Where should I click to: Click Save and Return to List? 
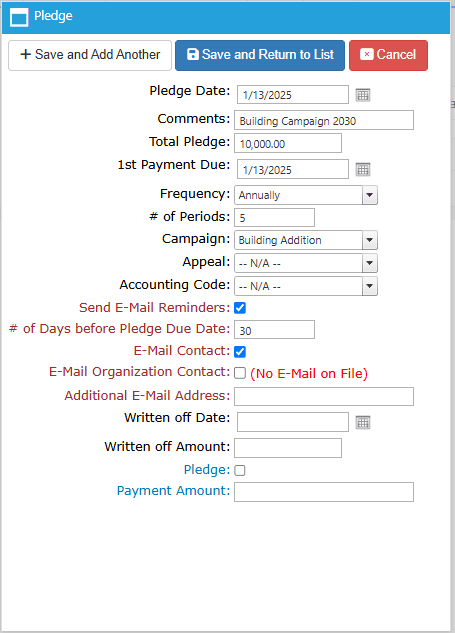[260, 55]
